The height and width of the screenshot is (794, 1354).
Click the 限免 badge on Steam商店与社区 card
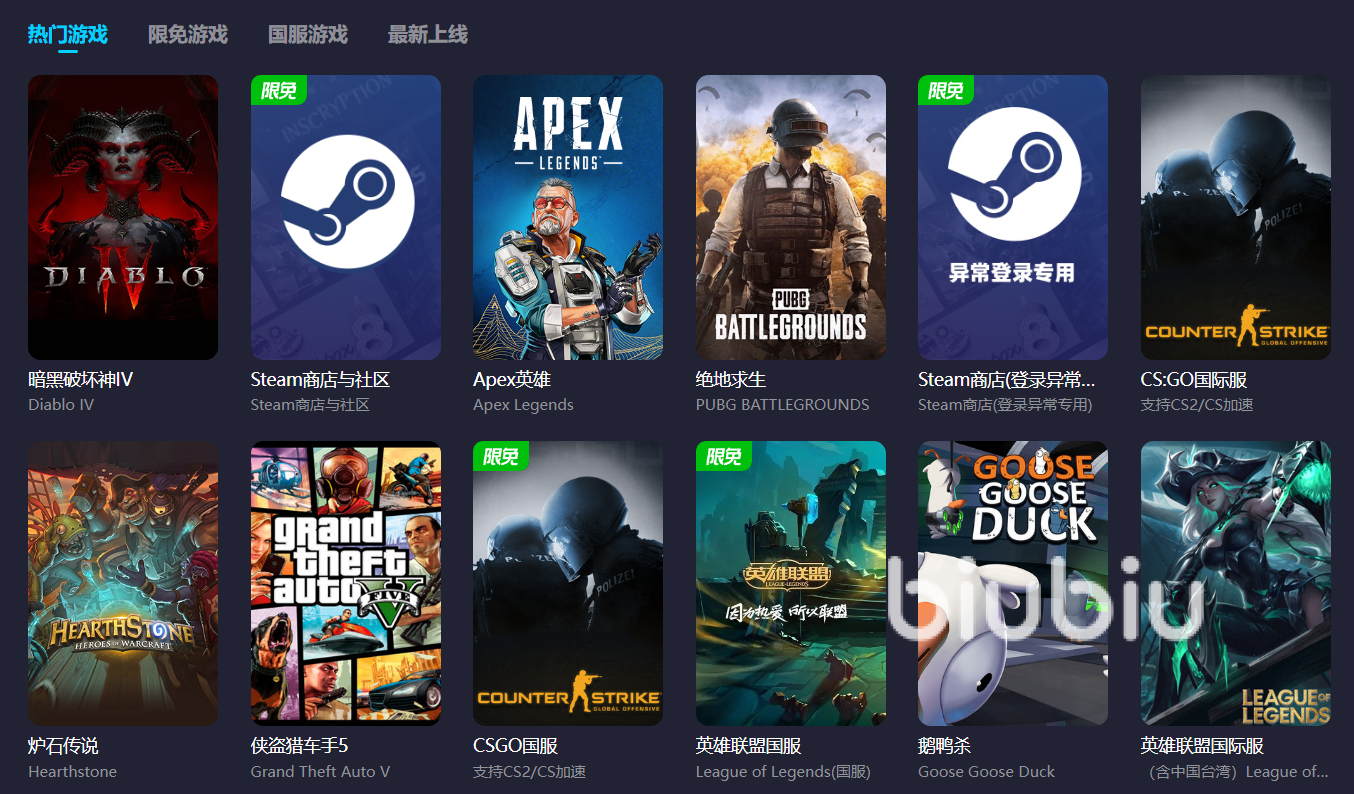279,90
